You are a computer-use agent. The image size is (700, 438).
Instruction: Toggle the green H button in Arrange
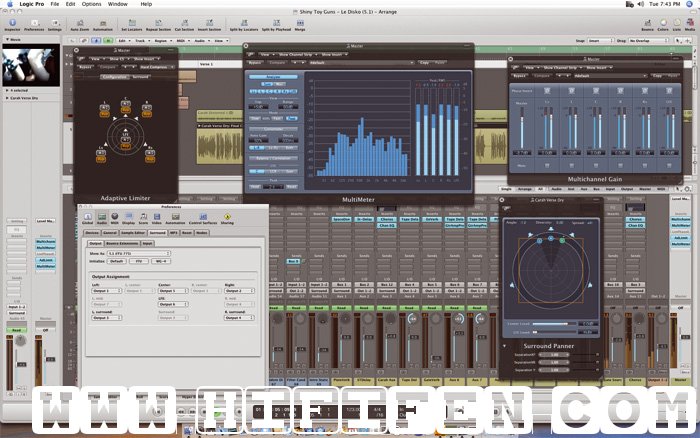(x=108, y=41)
